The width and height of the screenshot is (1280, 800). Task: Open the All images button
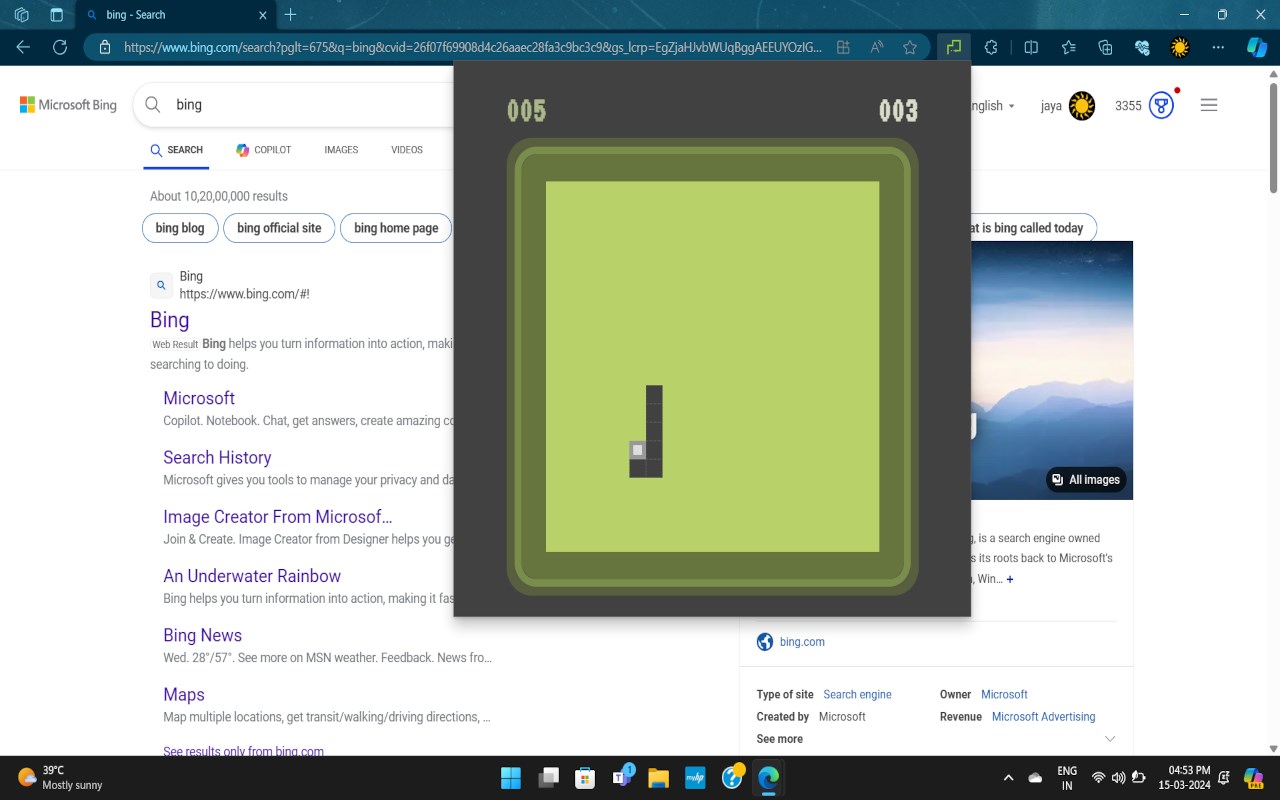coord(1085,480)
